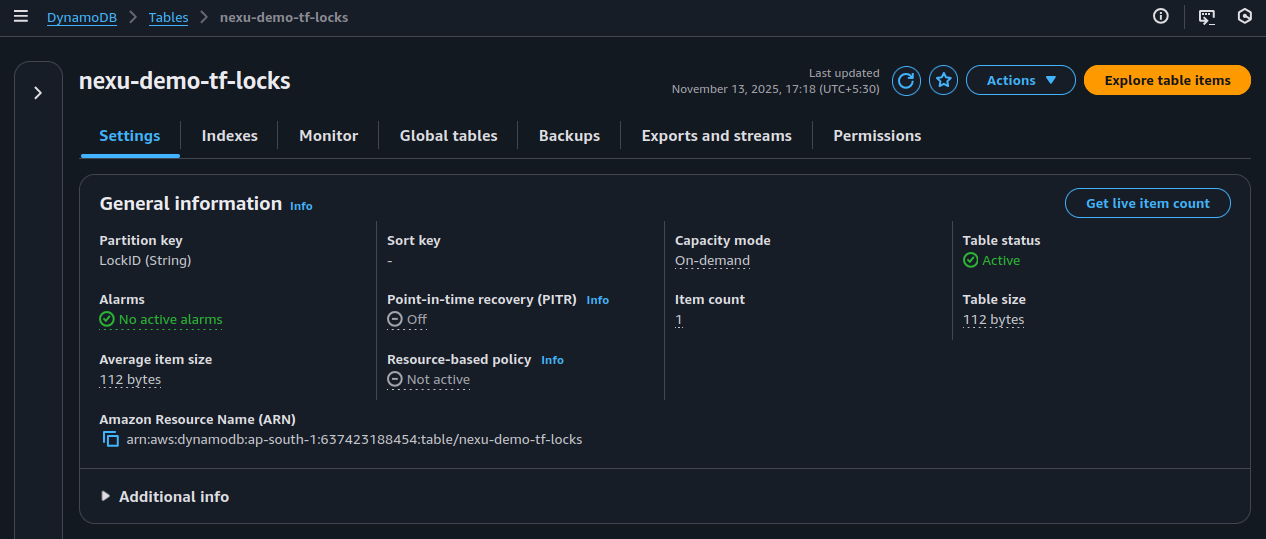Open the Global tables tab
This screenshot has width=1266, height=539.
[x=448, y=136]
